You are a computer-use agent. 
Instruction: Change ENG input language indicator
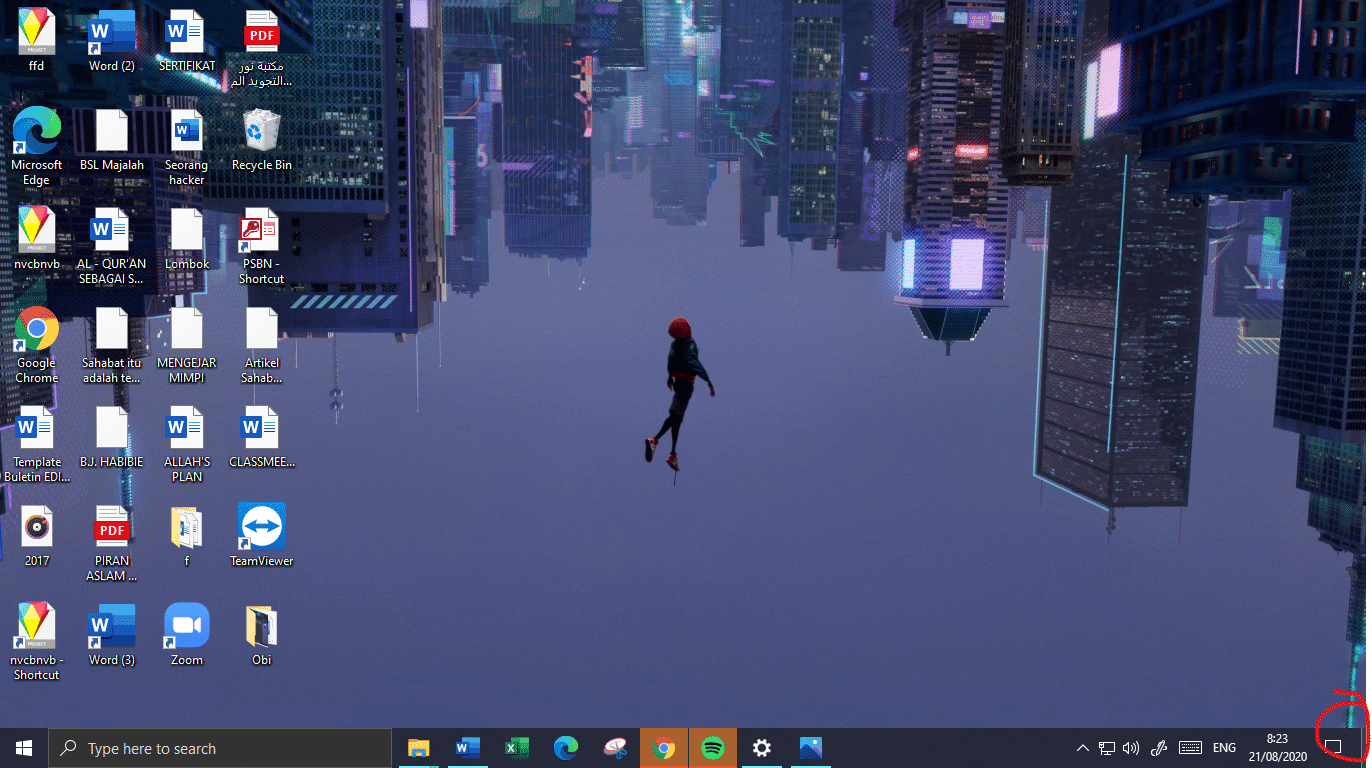click(1224, 748)
